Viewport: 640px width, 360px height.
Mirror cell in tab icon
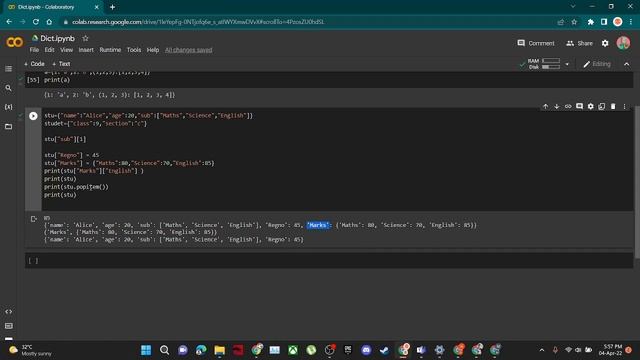(x=602, y=106)
